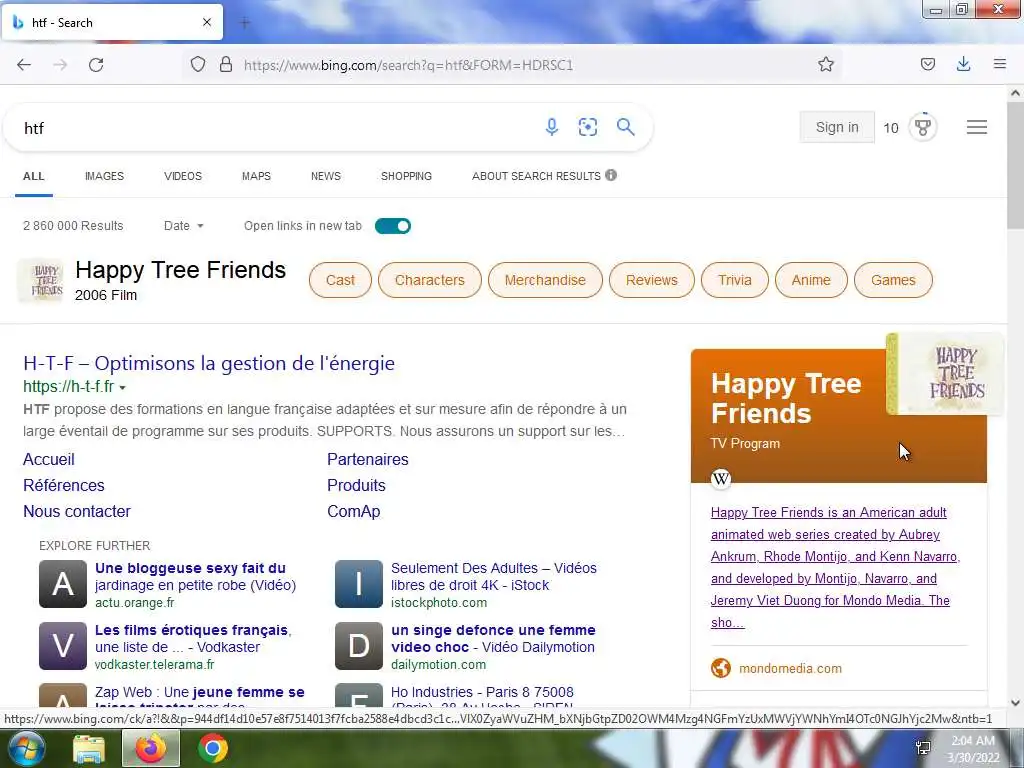Click the tracking protection shield icon

tap(198, 64)
